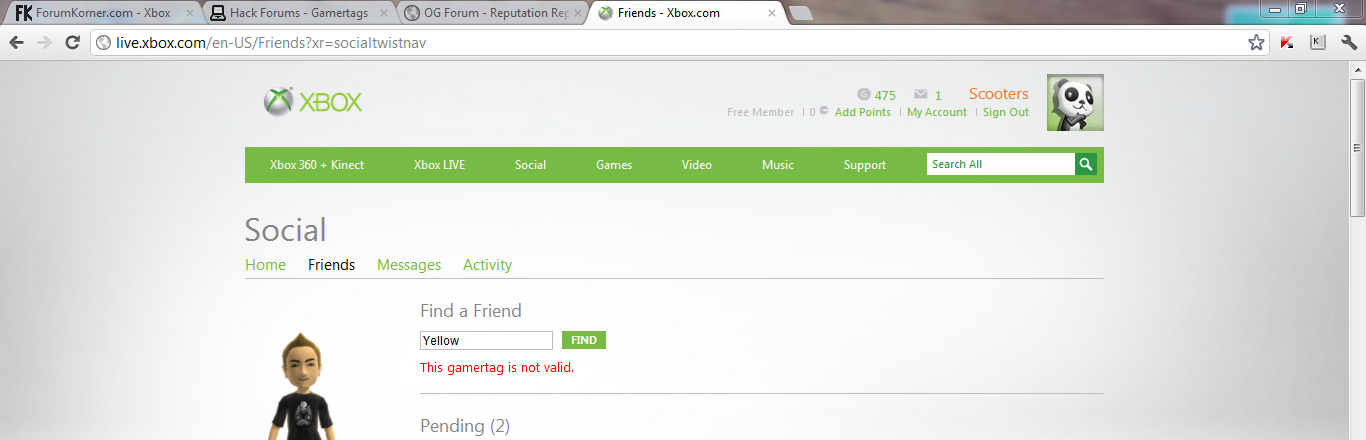Click the FIND button
This screenshot has height=440, width=1366.
584,340
